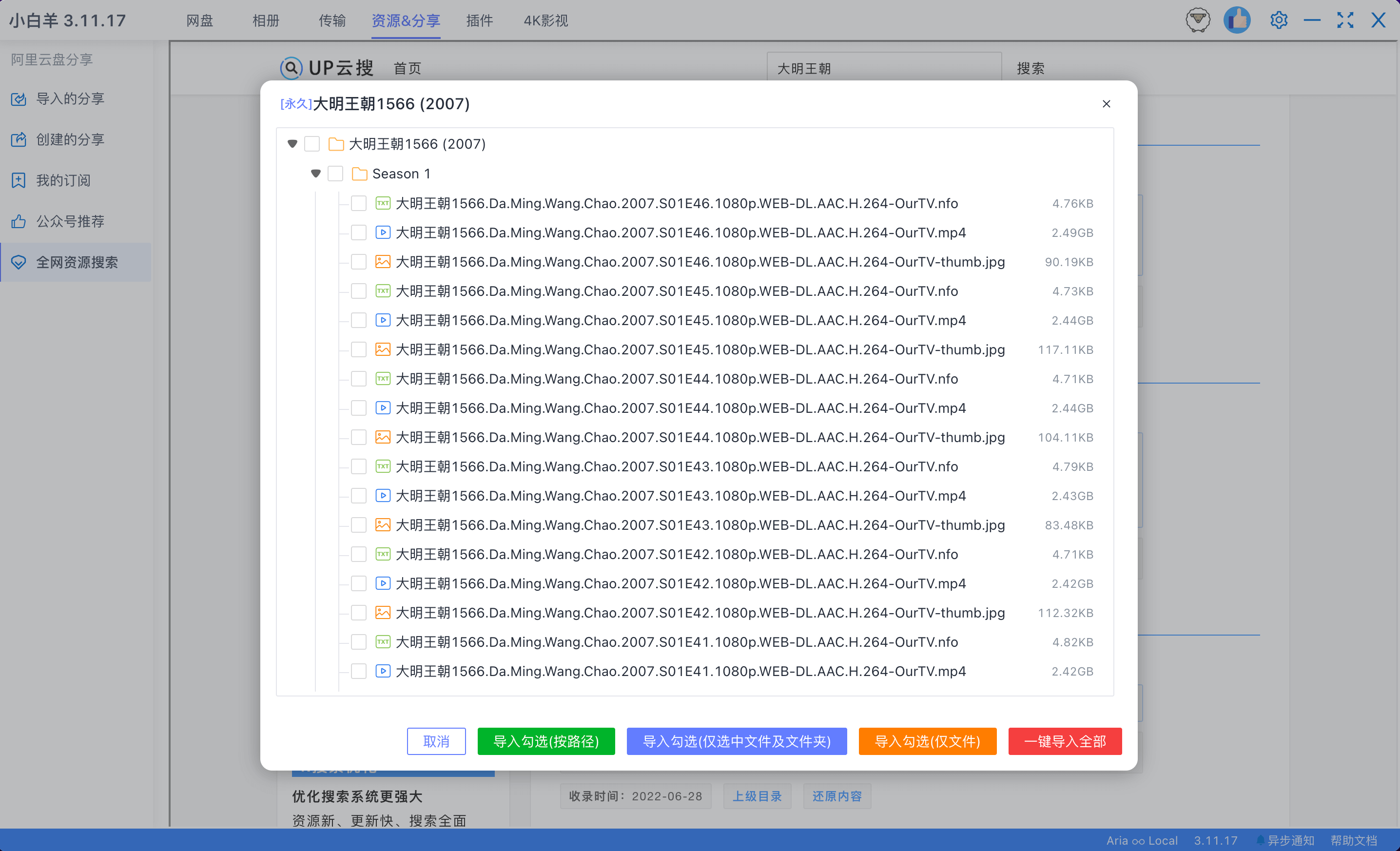
Task: Check the S01E46 .nfo file checkbox
Action: [x=358, y=203]
